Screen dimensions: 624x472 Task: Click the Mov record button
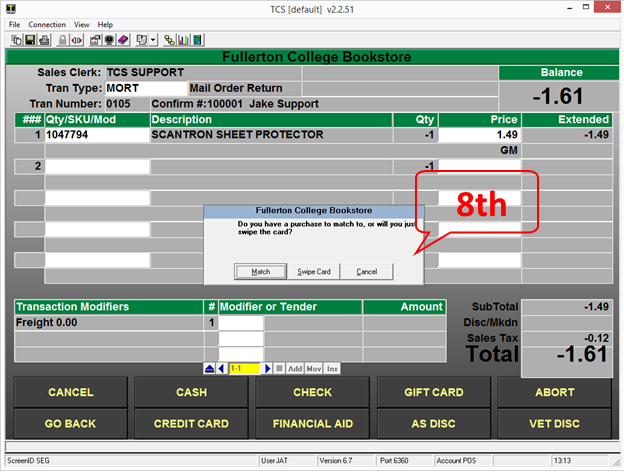pyautogui.click(x=314, y=369)
